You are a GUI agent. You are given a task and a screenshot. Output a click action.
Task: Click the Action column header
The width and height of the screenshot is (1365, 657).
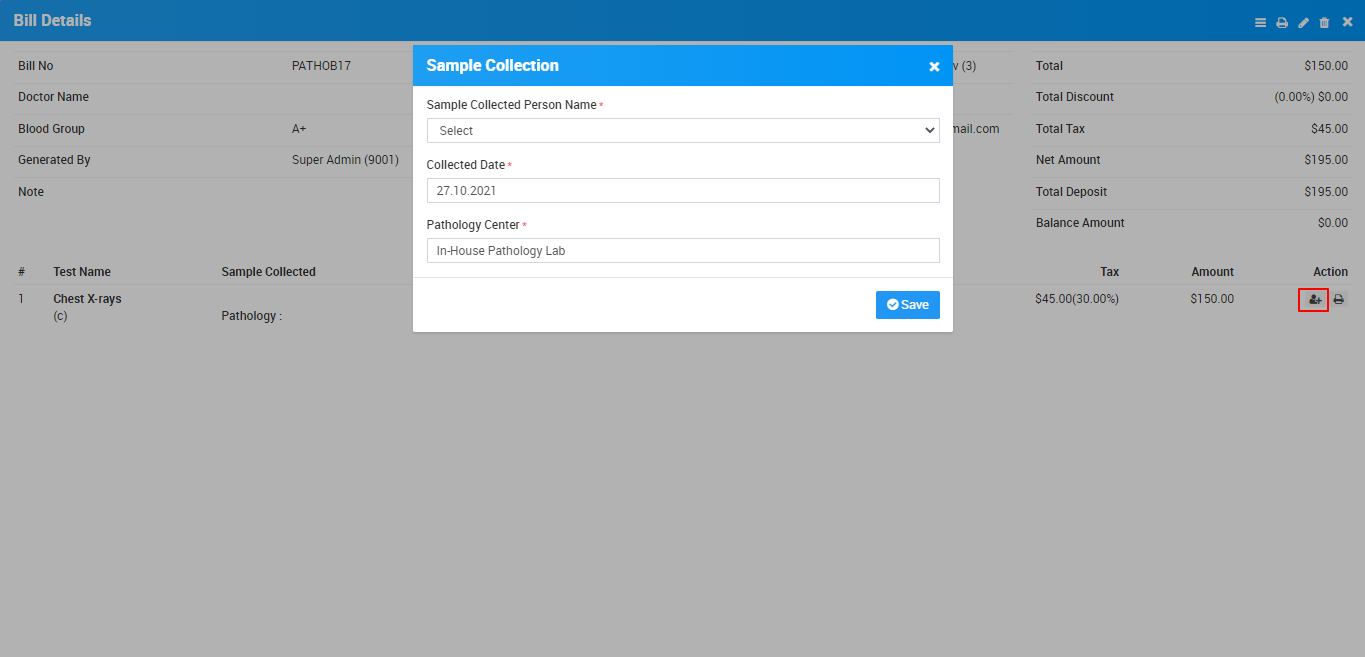(1330, 272)
